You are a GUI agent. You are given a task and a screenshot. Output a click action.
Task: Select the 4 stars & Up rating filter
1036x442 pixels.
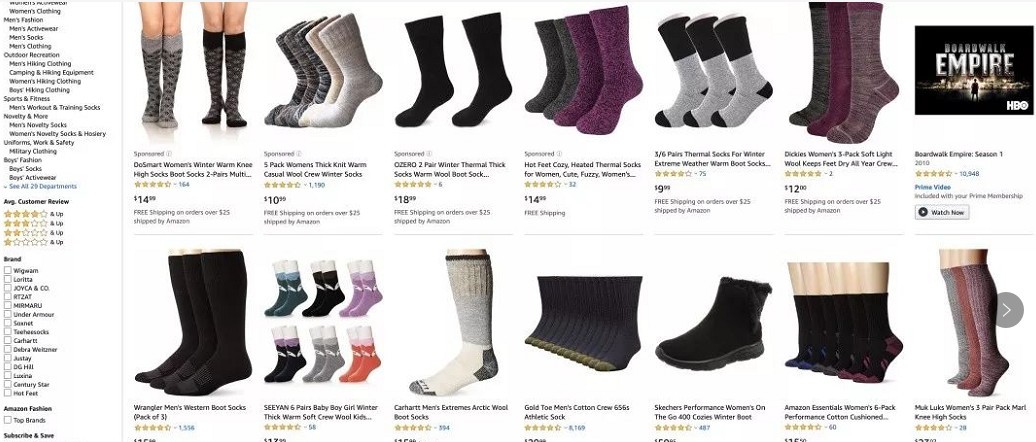33,214
